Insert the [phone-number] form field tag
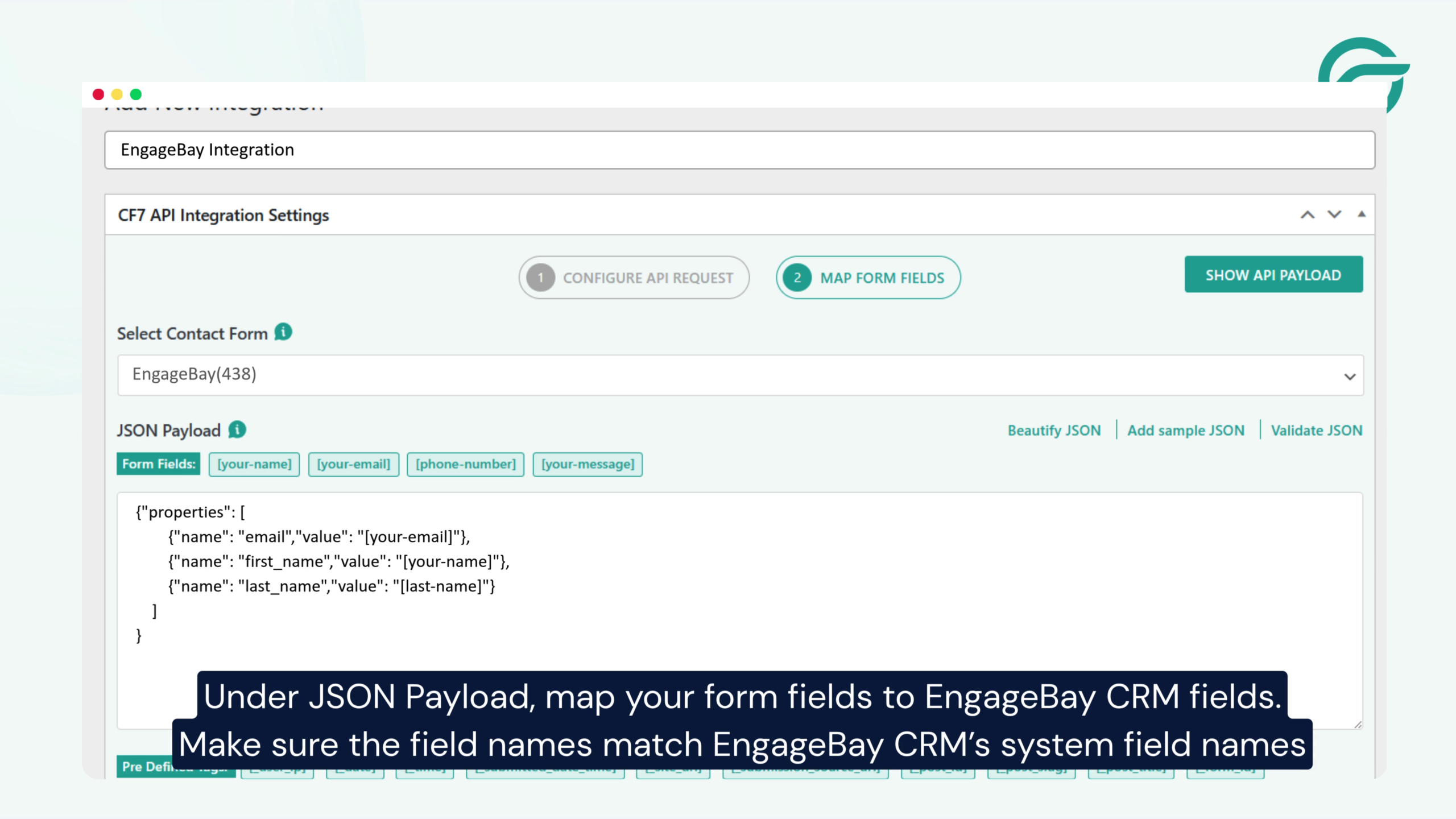Screen dimensions: 1456x819 465,464
